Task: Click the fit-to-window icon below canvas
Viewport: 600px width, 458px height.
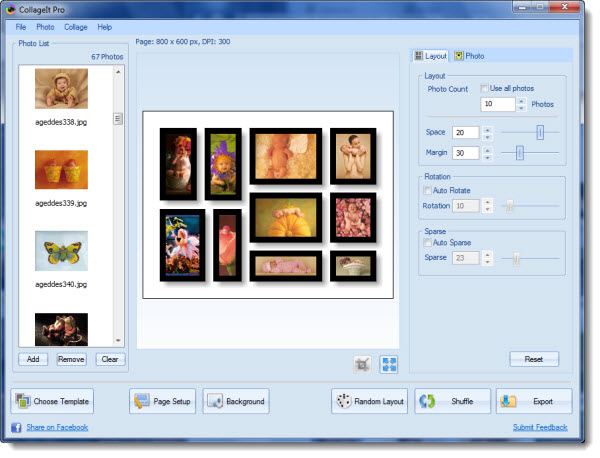Action: (x=388, y=365)
